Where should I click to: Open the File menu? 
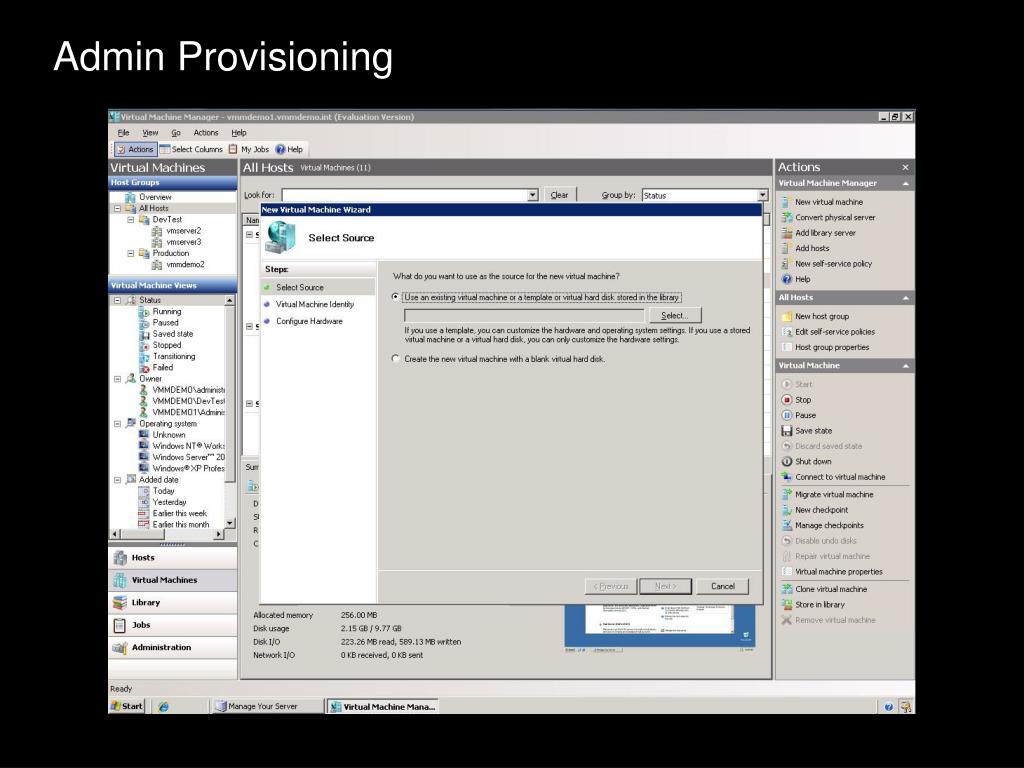coord(123,133)
